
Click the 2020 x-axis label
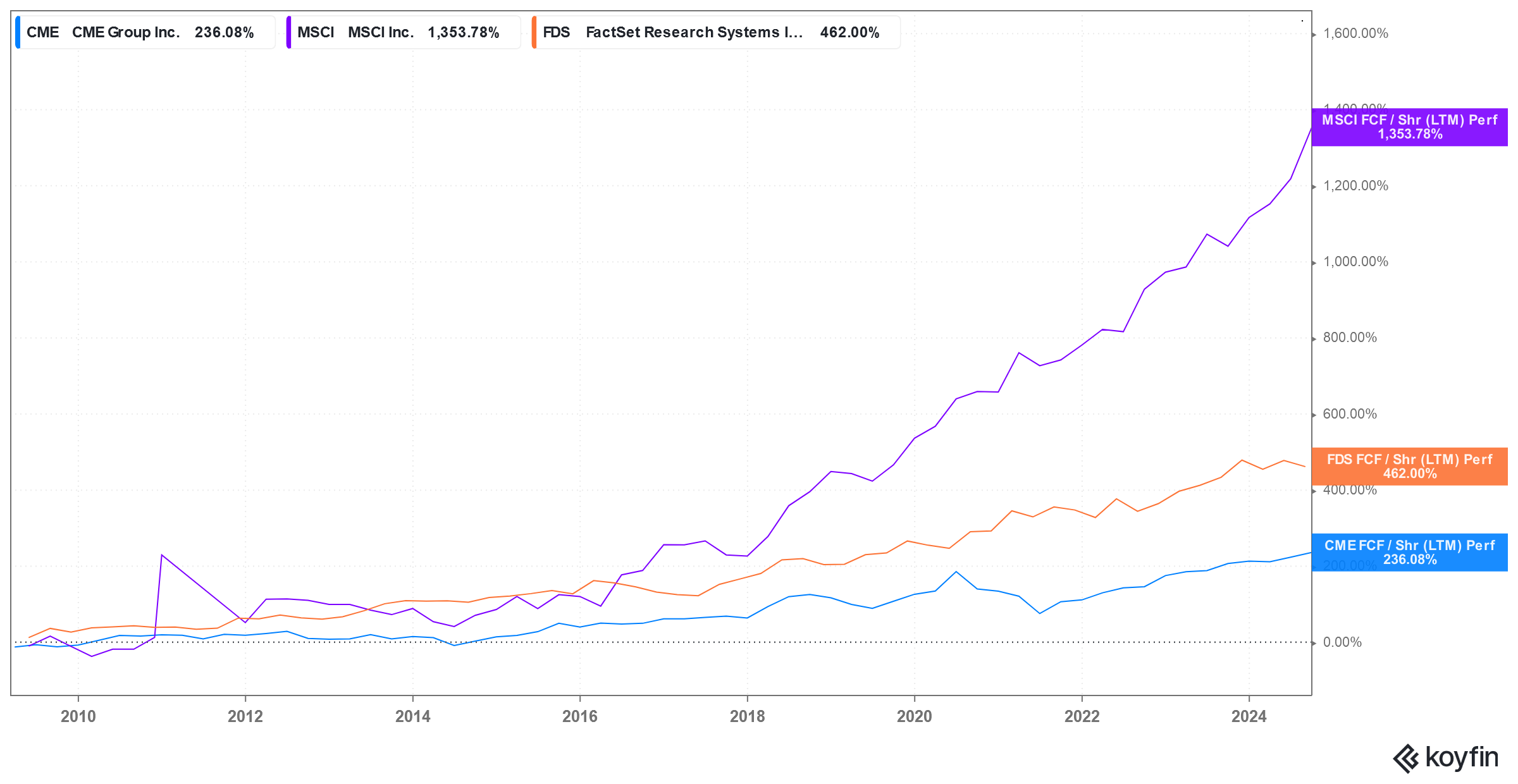pyautogui.click(x=915, y=716)
